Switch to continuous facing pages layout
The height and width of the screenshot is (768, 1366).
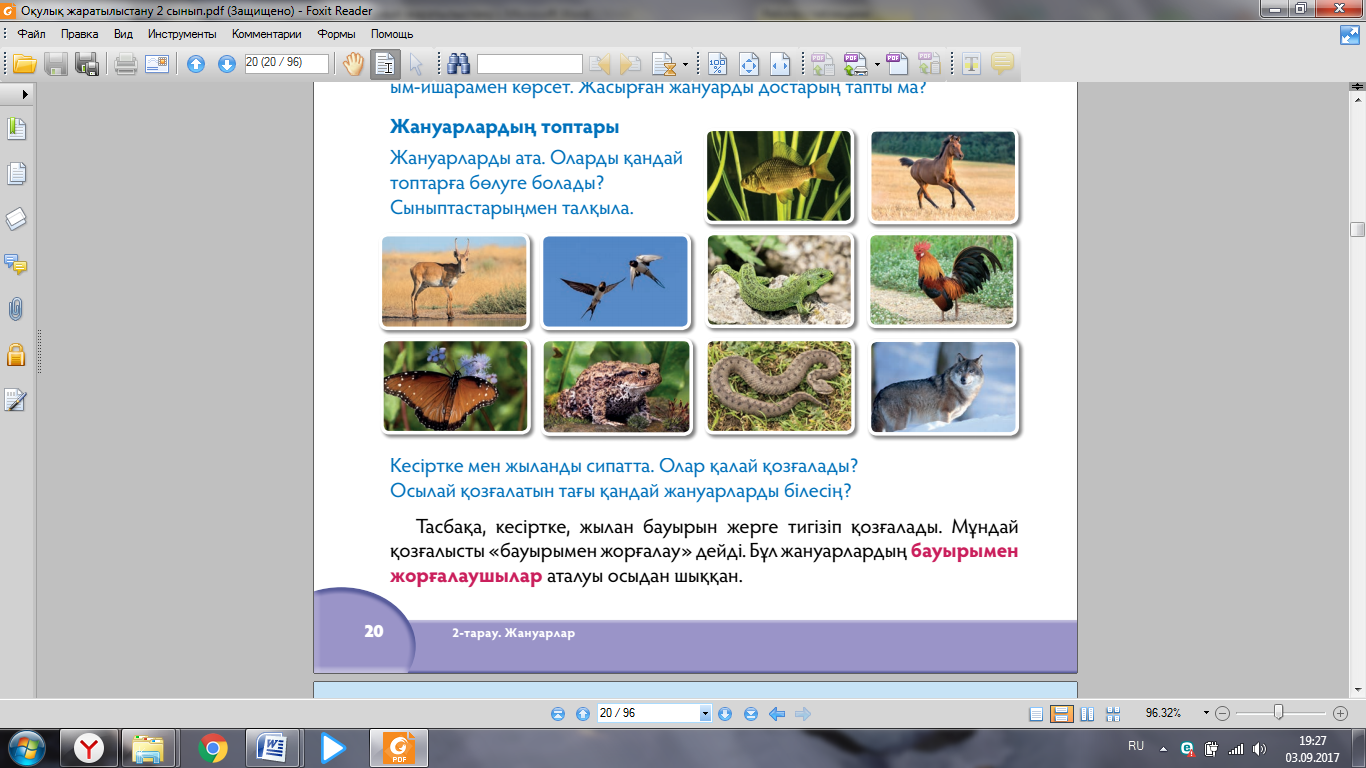pos(1112,714)
